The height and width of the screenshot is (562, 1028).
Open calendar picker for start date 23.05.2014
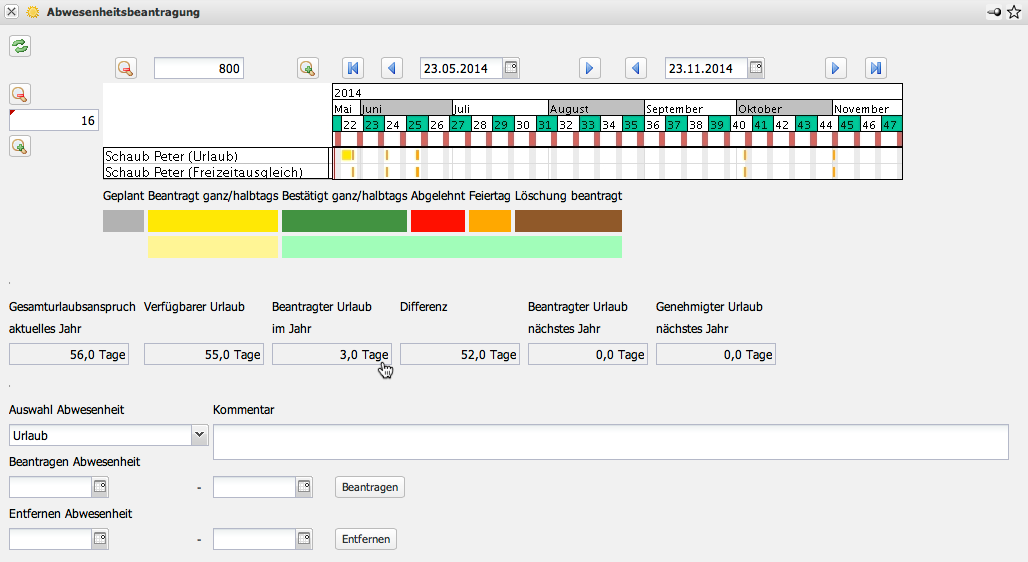(x=510, y=68)
